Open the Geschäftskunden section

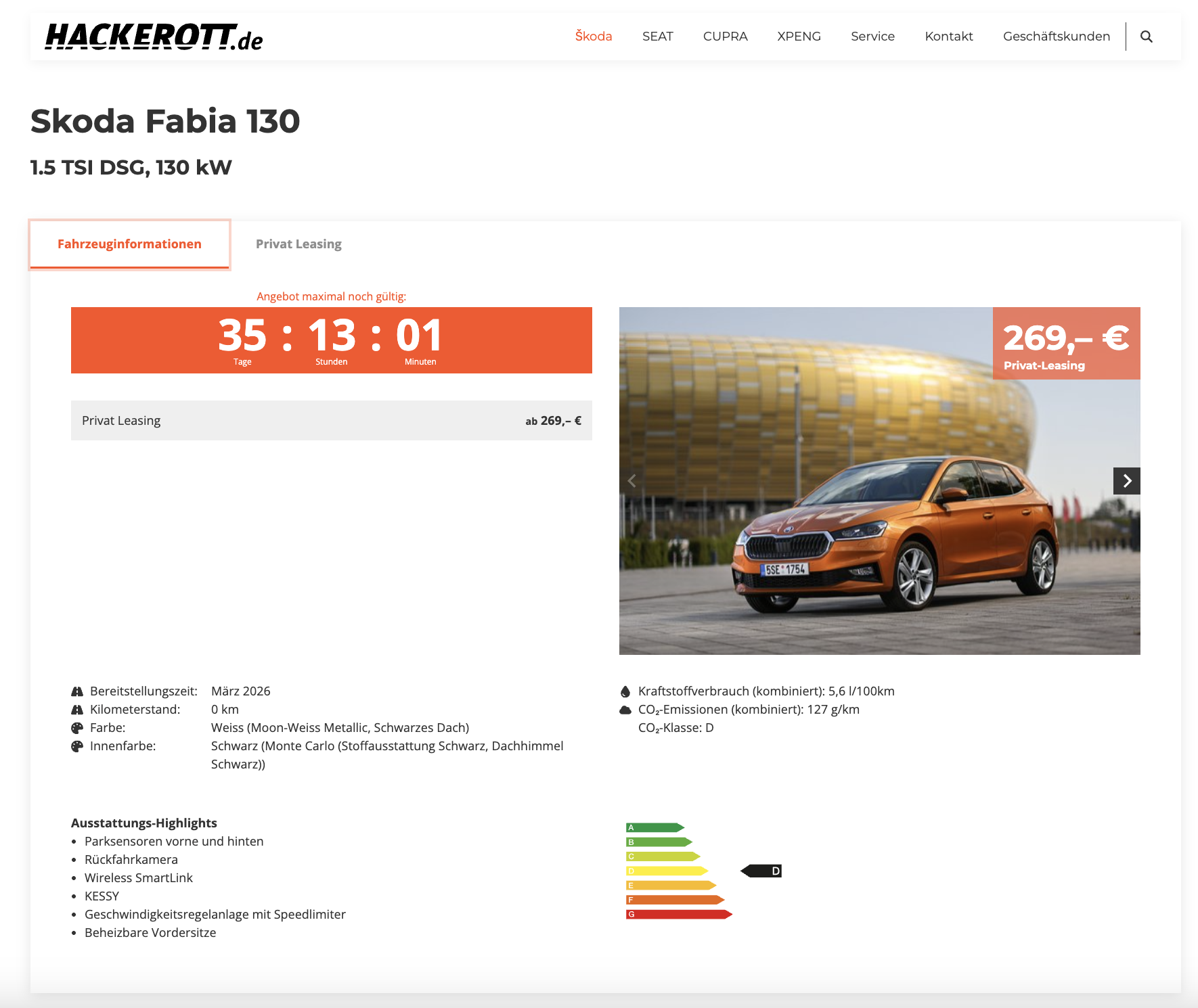[1056, 37]
